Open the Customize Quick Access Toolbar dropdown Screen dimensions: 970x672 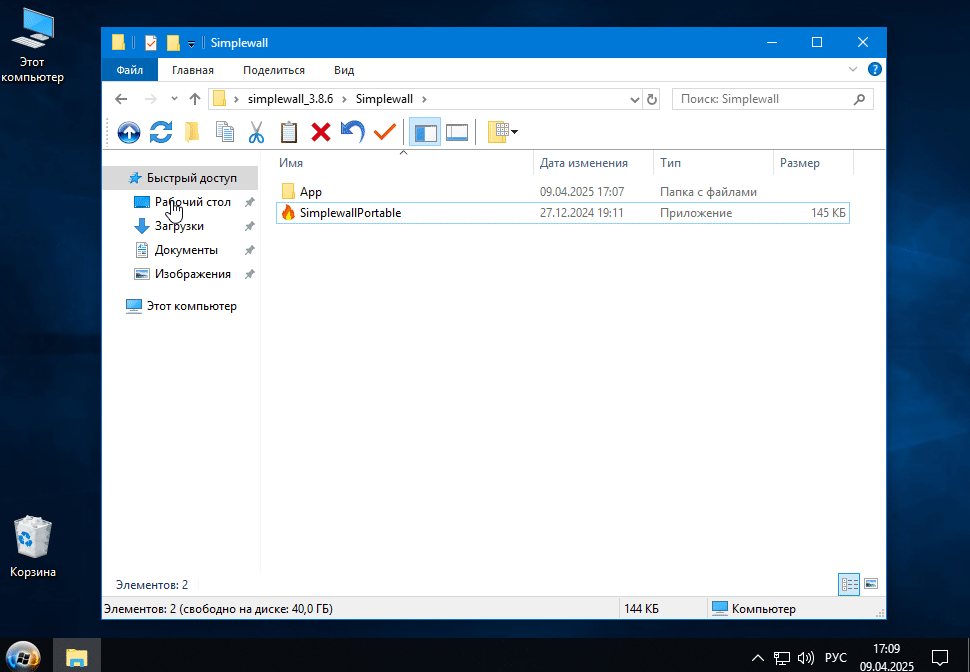pyautogui.click(x=192, y=43)
